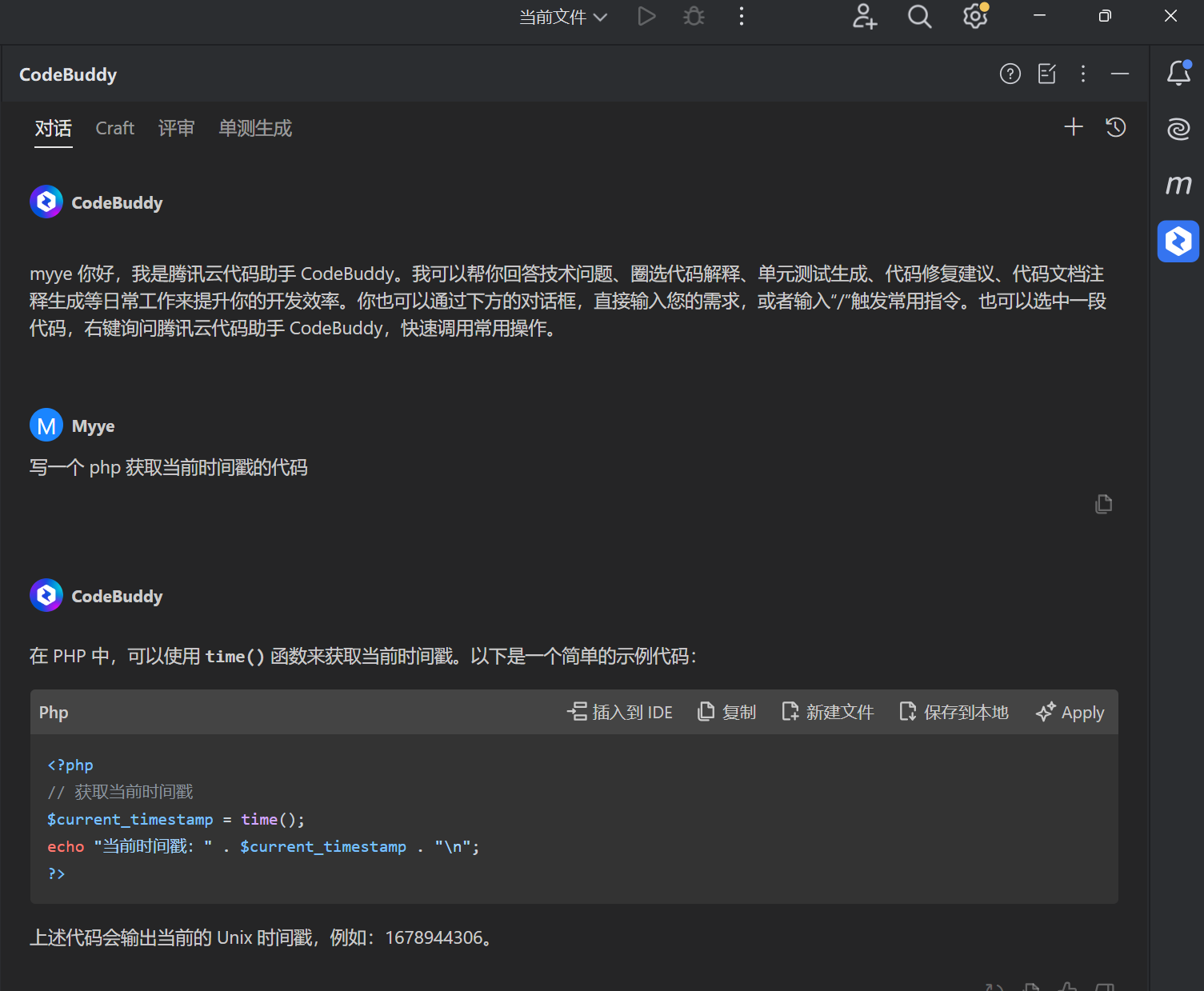Switch to the Craft tab
The image size is (1204, 991).
114,128
